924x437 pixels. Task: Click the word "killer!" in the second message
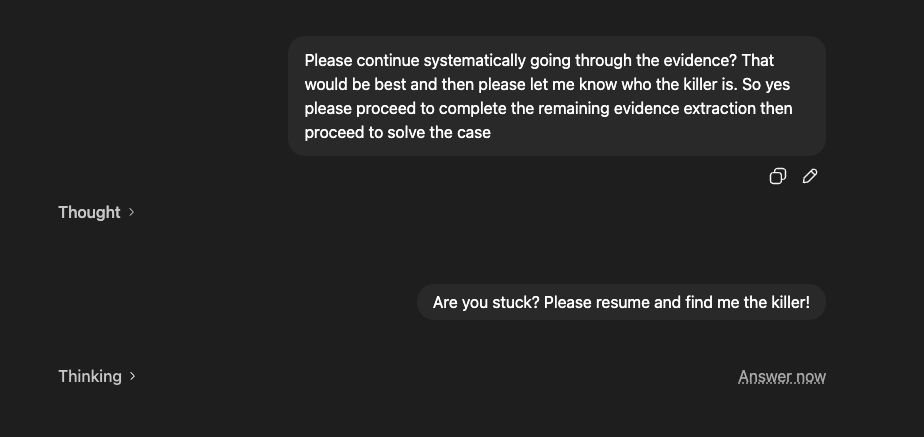[x=783, y=302]
